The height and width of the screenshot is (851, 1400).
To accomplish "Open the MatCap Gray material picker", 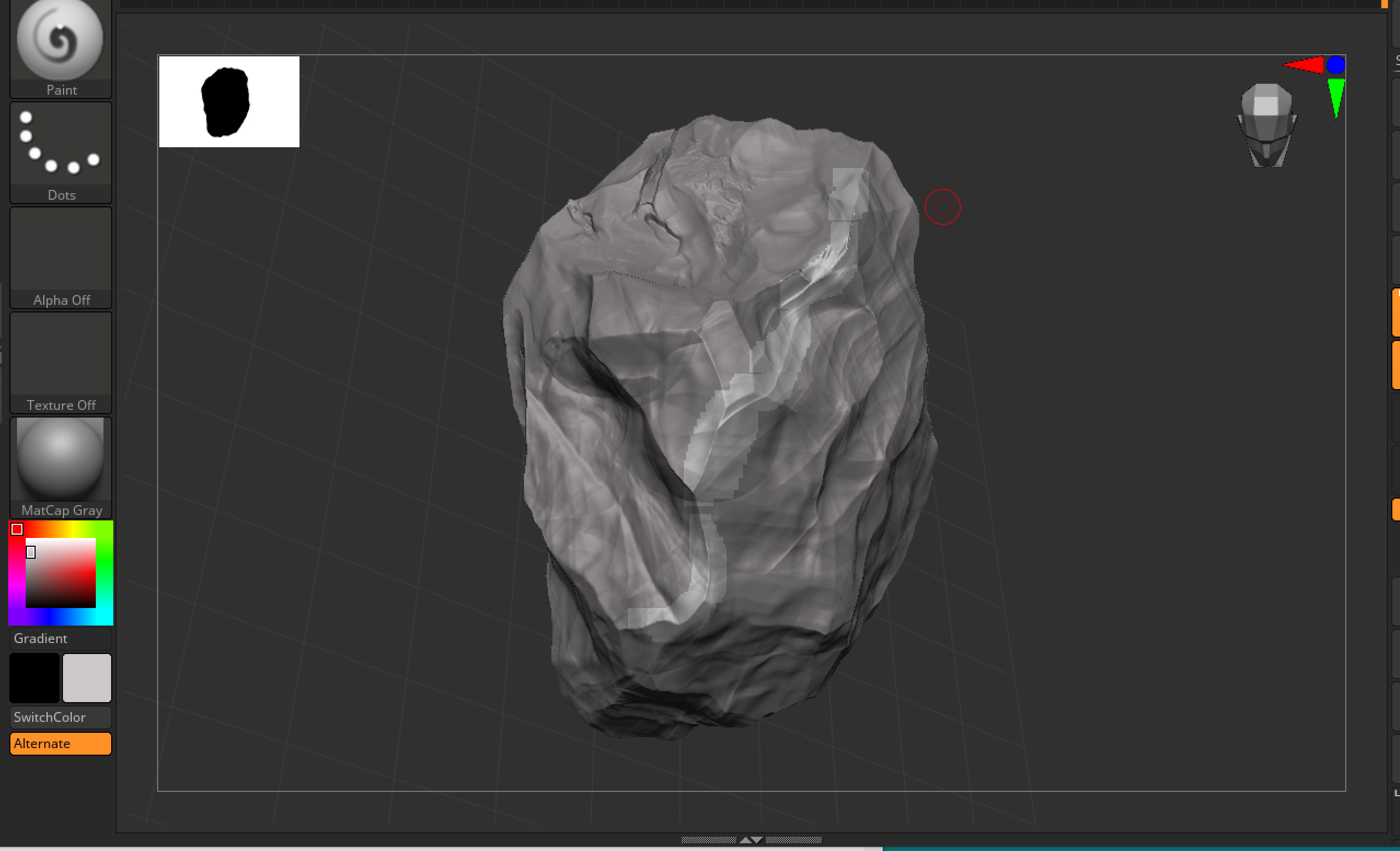I will click(61, 458).
